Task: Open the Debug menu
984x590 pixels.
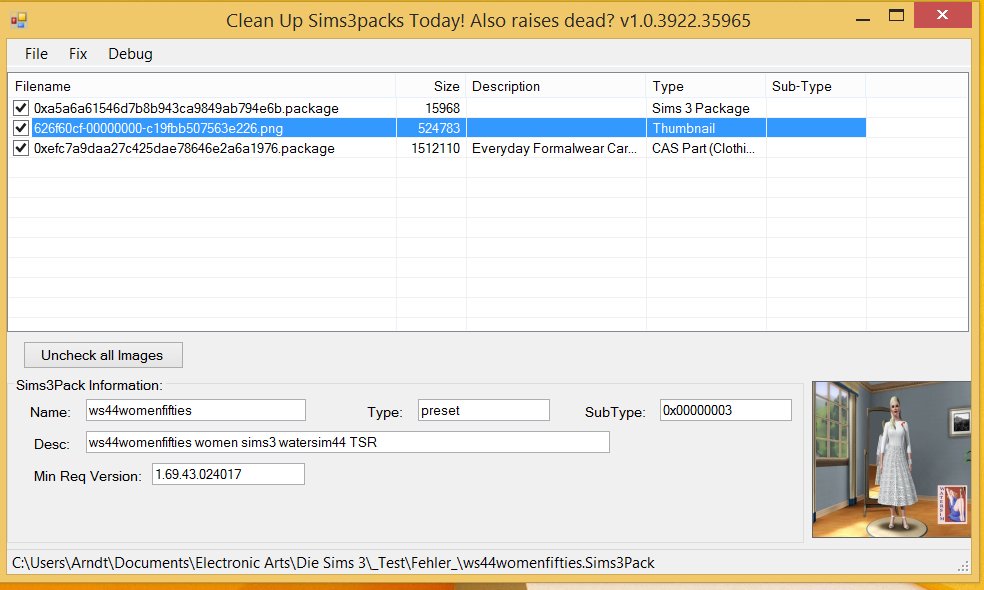Action: (x=130, y=54)
